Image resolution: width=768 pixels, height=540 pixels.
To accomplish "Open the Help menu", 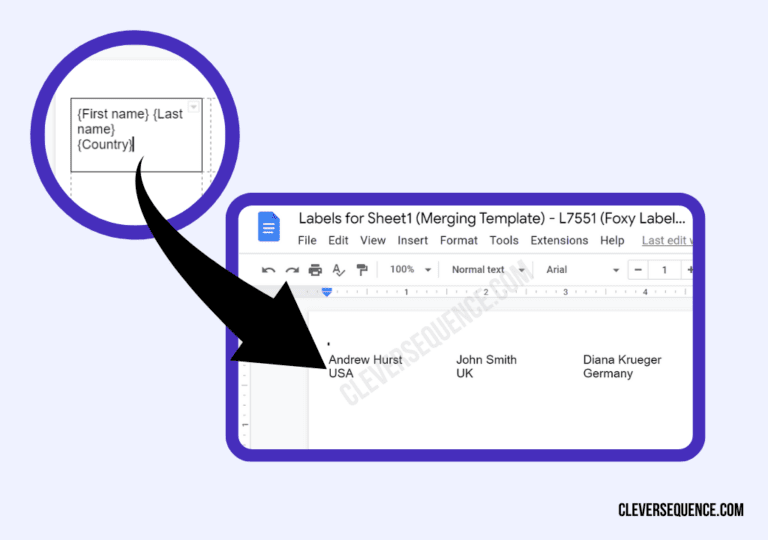I will tap(612, 241).
